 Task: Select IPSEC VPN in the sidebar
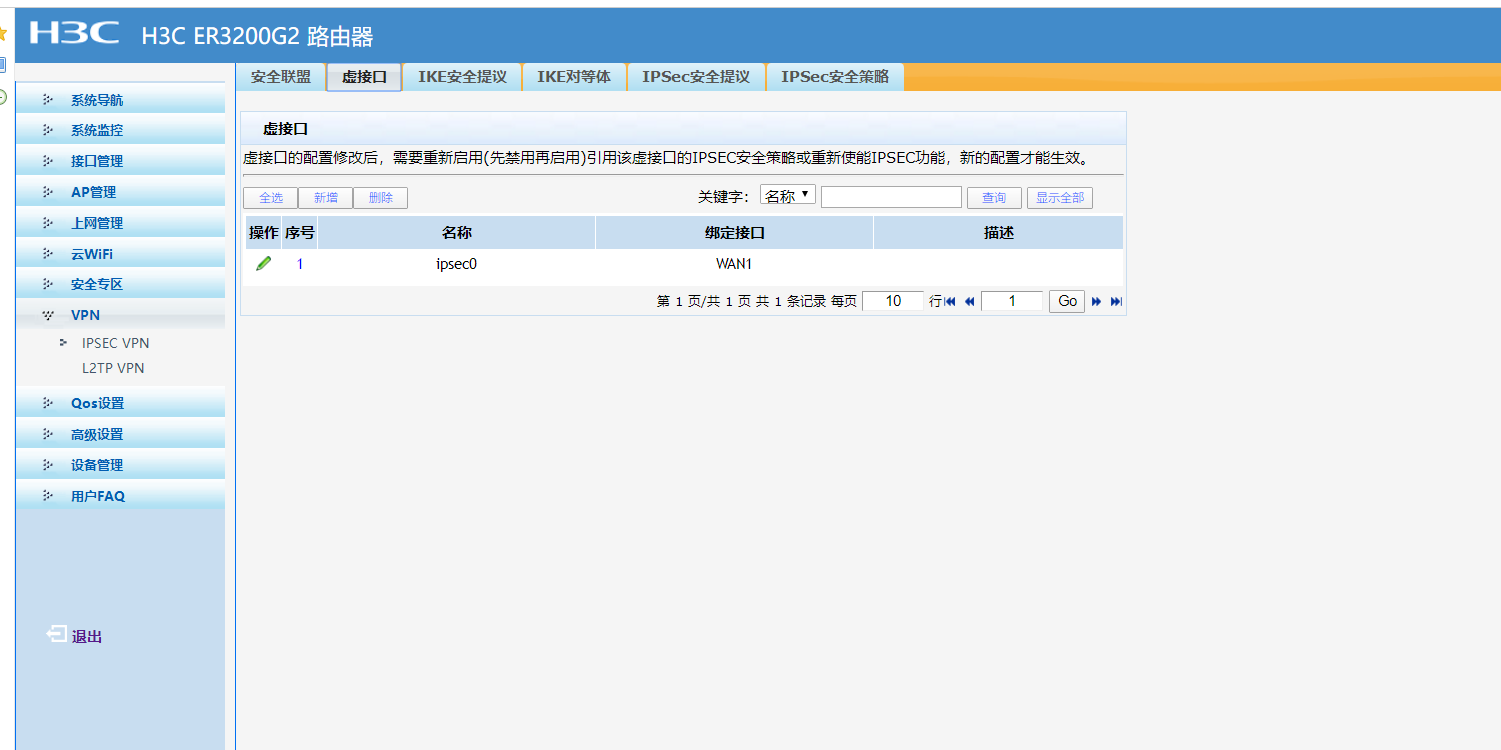(115, 343)
